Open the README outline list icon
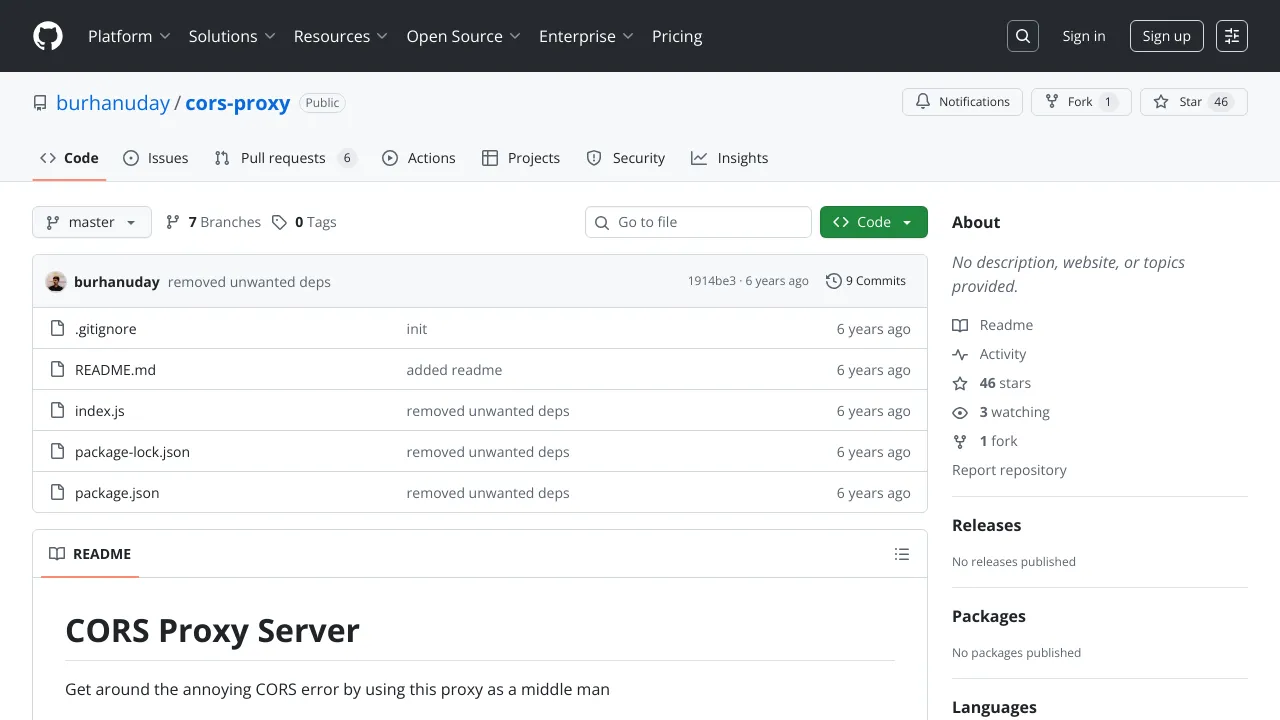 pyautogui.click(x=902, y=554)
